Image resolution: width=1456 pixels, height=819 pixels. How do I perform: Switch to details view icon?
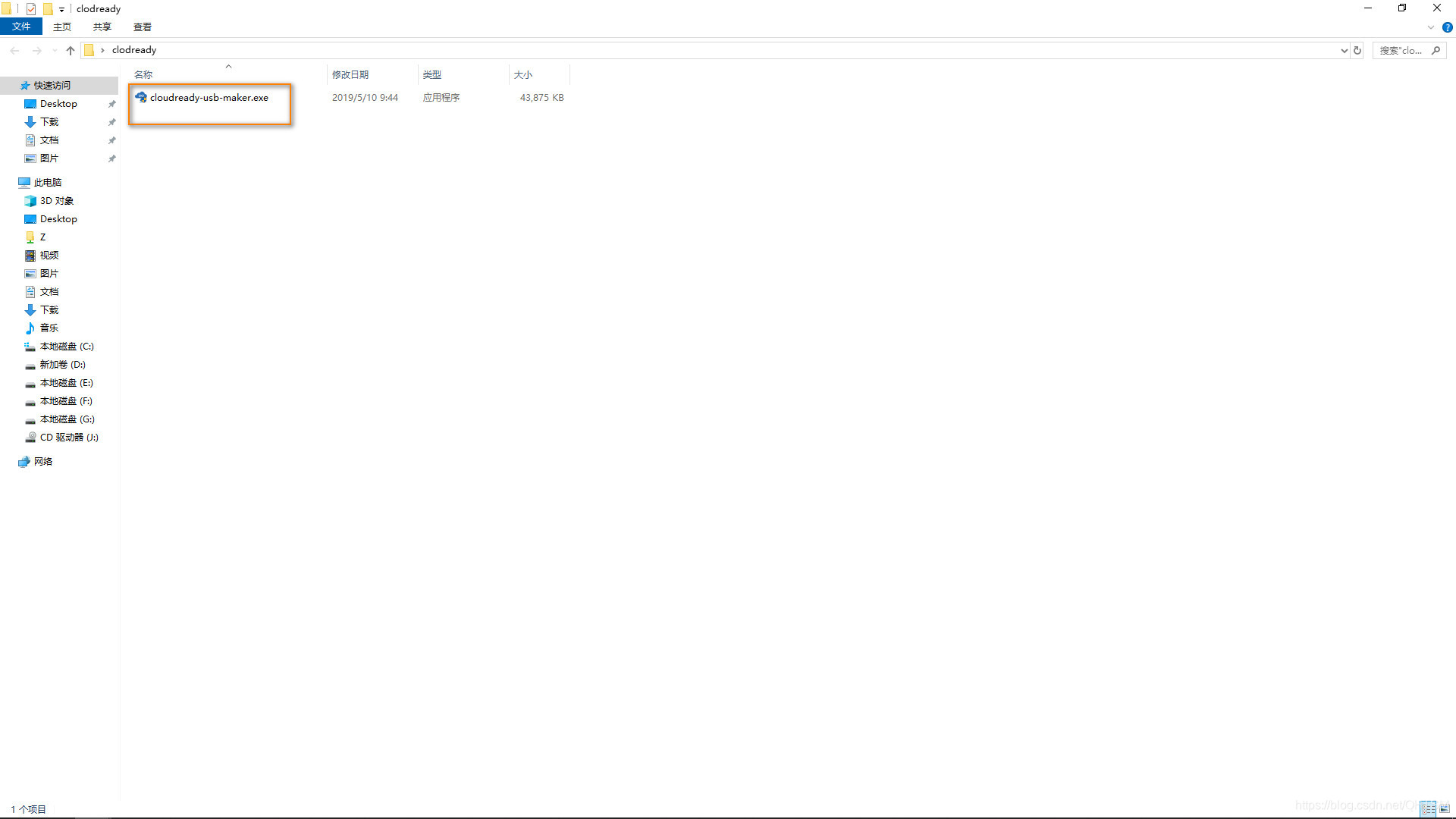pos(1428,809)
